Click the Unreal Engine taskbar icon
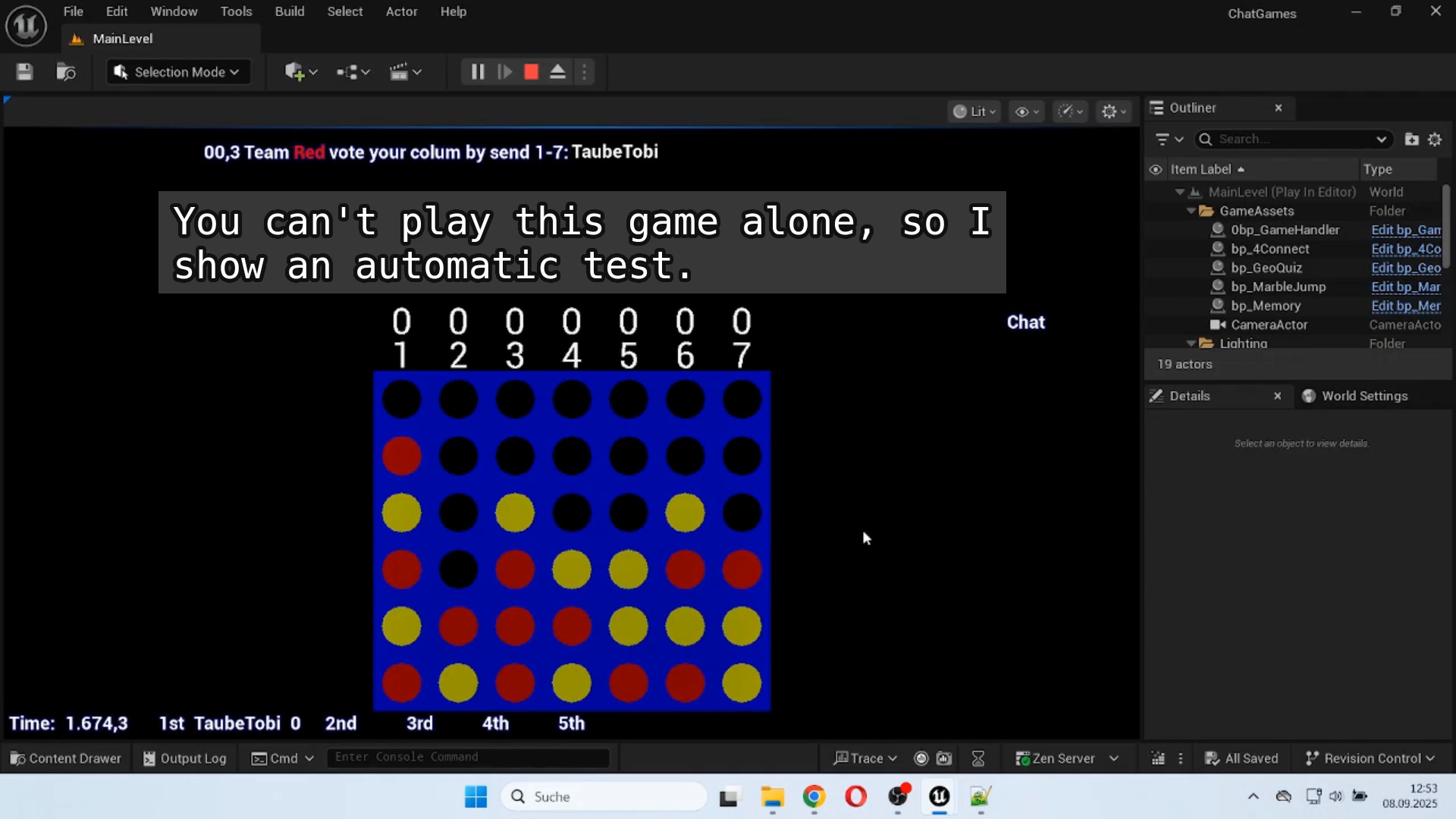Screen dimensions: 1456x819 939,796
